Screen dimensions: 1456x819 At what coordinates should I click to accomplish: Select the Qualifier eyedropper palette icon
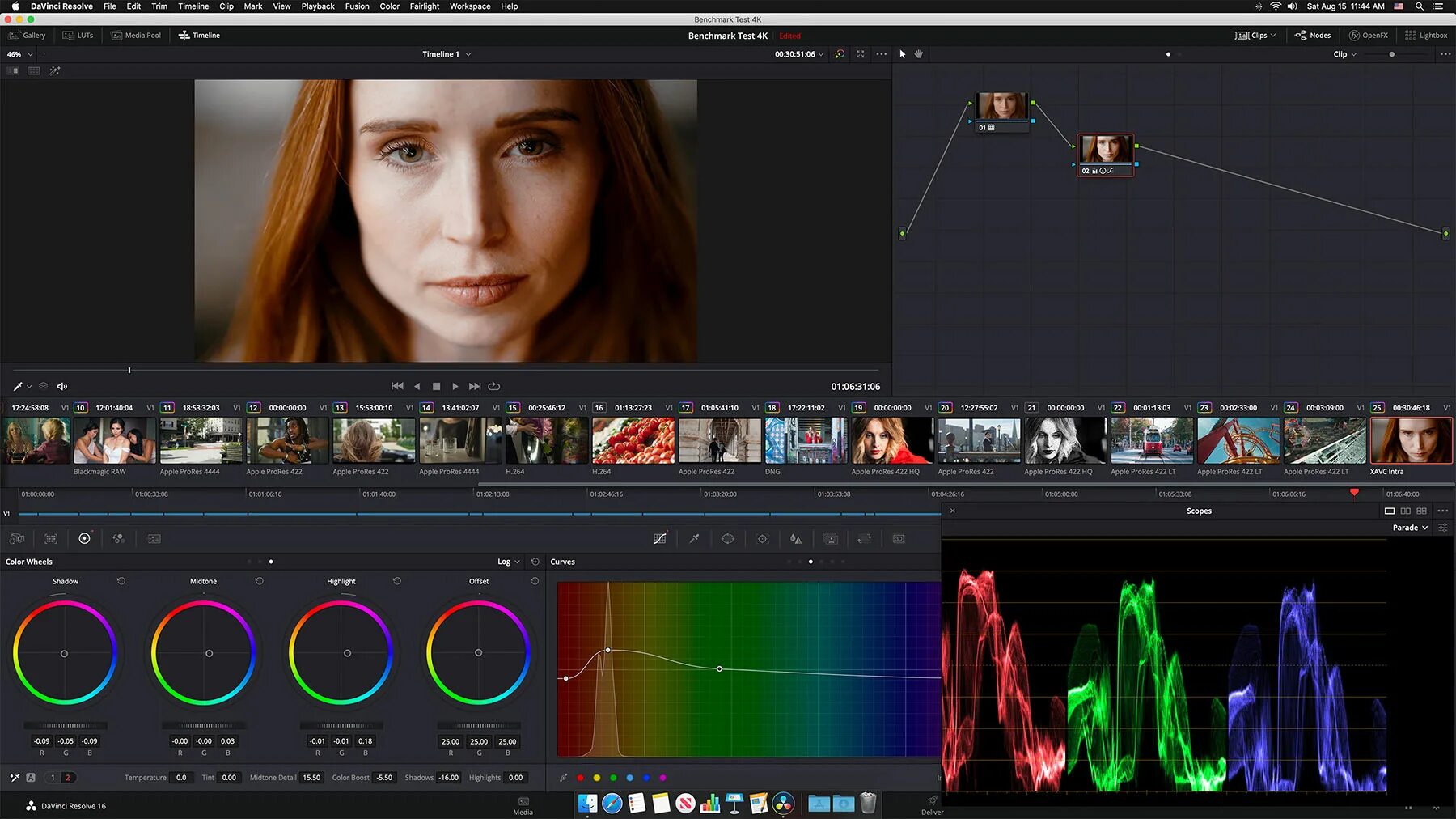click(694, 538)
